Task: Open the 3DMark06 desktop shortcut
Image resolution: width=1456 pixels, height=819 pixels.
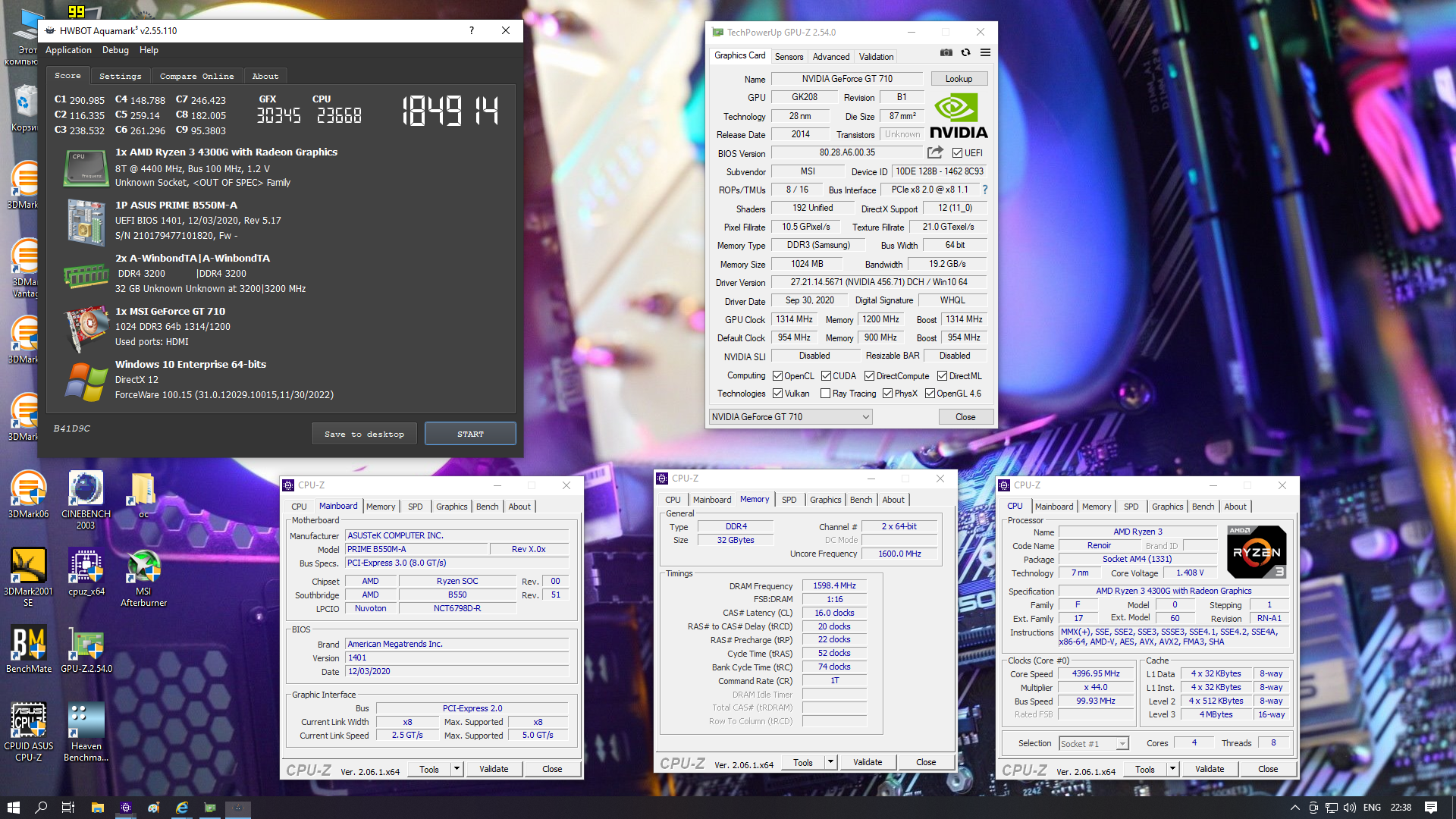Action: click(28, 494)
